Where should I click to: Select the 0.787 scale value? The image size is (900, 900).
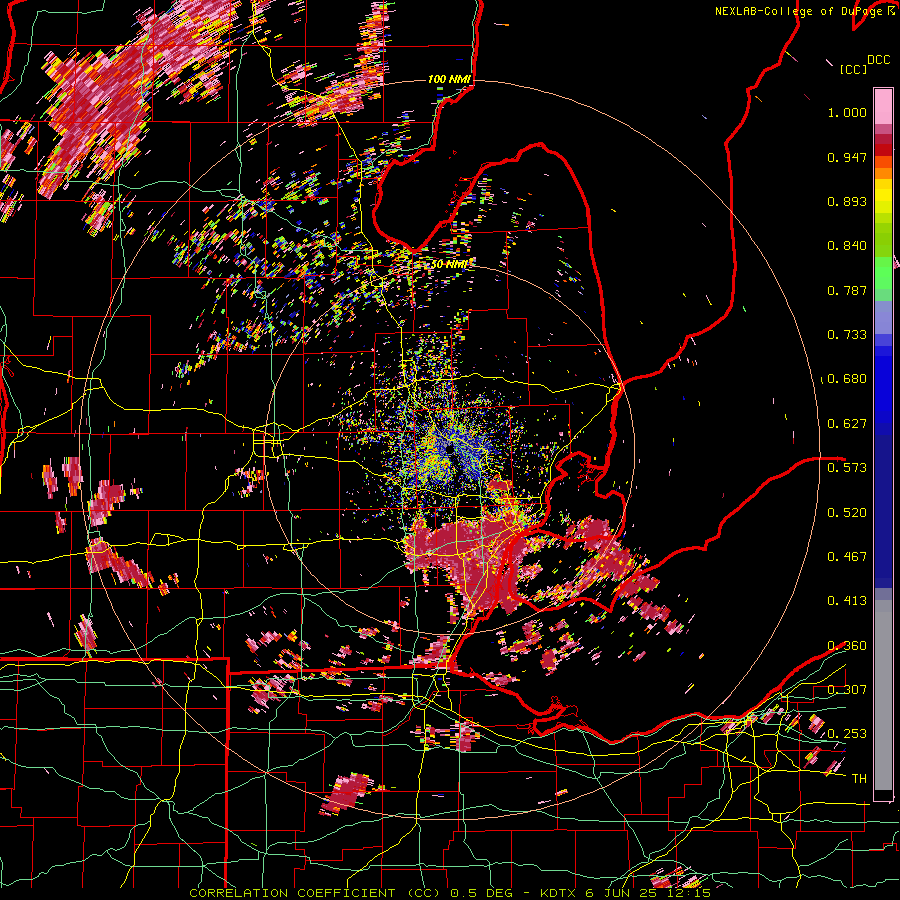[x=847, y=290]
